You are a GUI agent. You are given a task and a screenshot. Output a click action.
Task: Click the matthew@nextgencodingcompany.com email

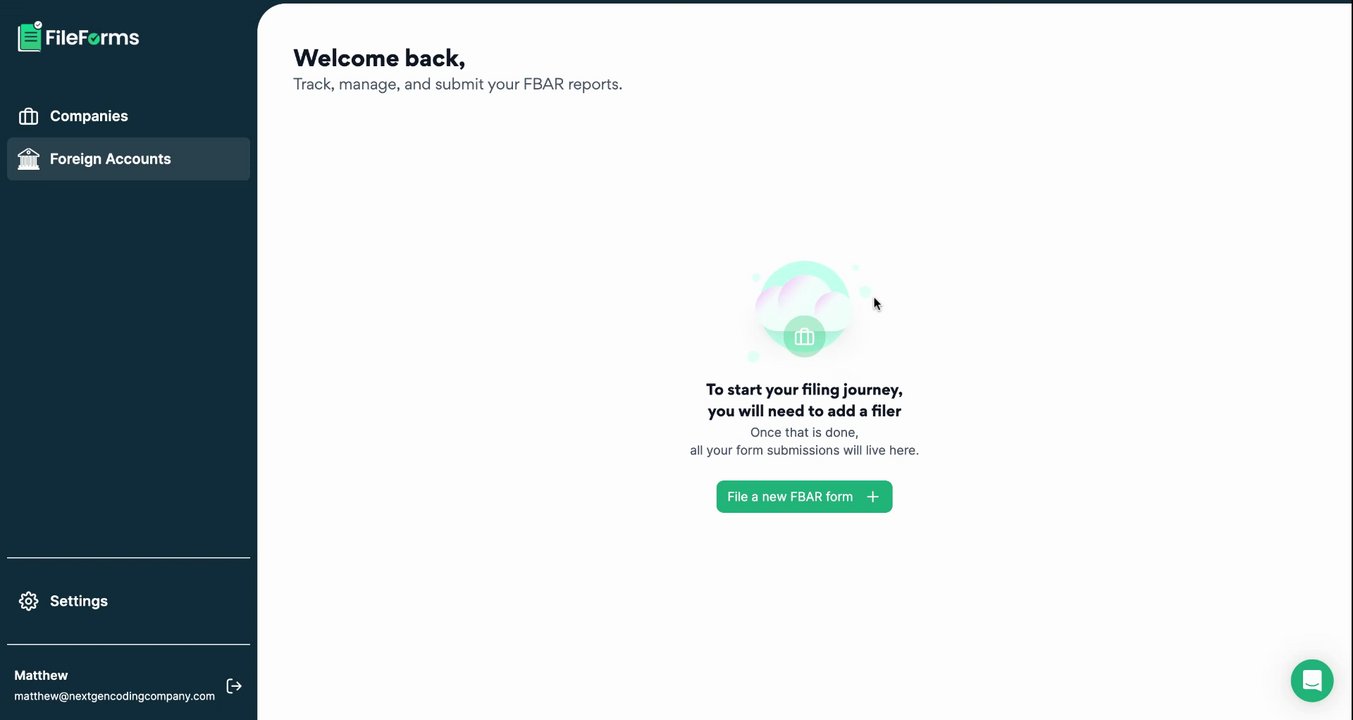[114, 696]
